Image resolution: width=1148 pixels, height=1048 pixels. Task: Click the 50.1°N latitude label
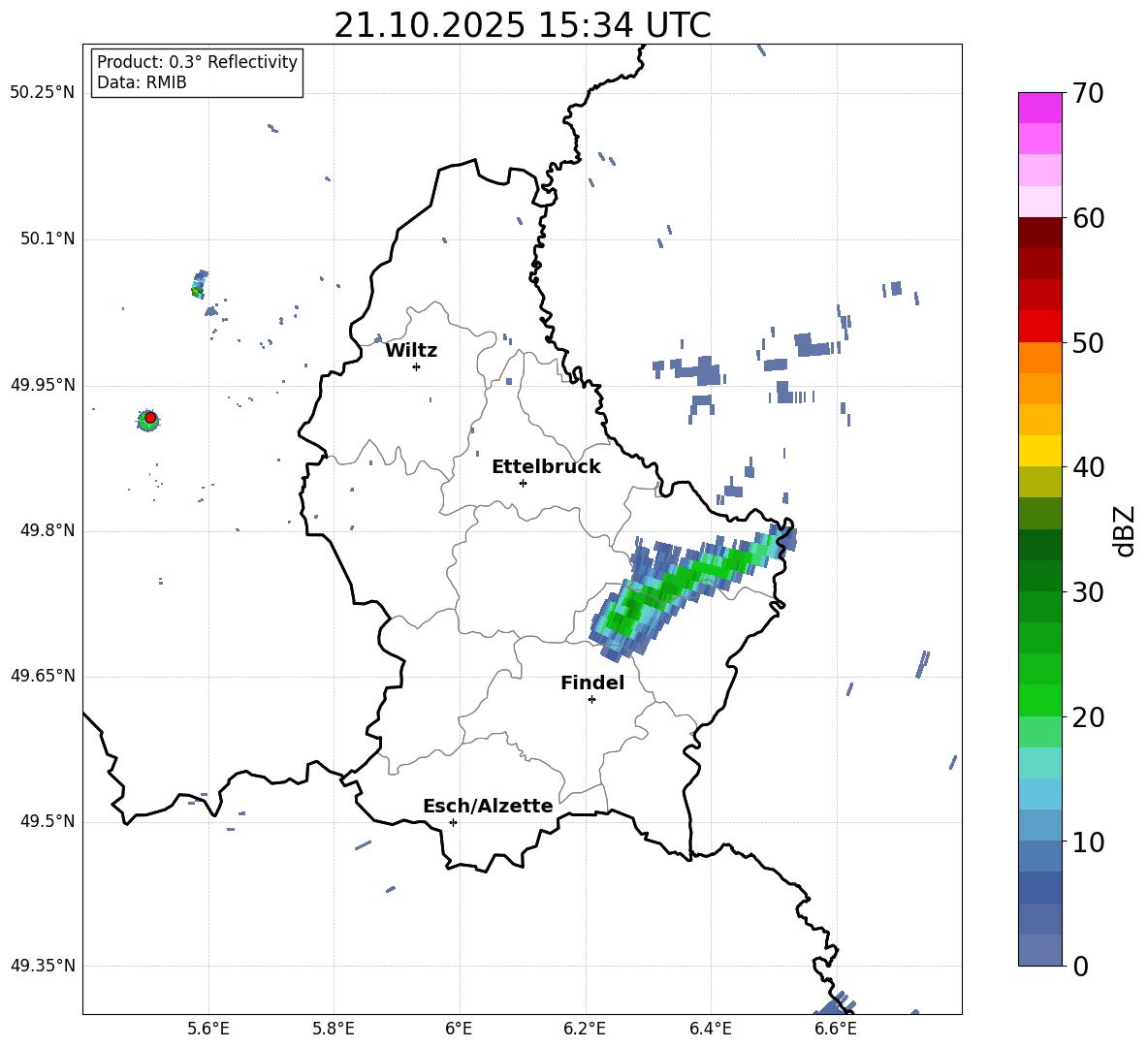pos(47,238)
